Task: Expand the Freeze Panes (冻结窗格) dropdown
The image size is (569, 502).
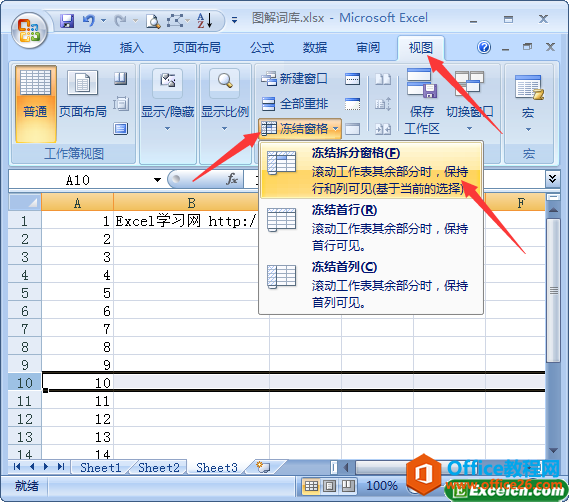Action: pyautogui.click(x=300, y=128)
